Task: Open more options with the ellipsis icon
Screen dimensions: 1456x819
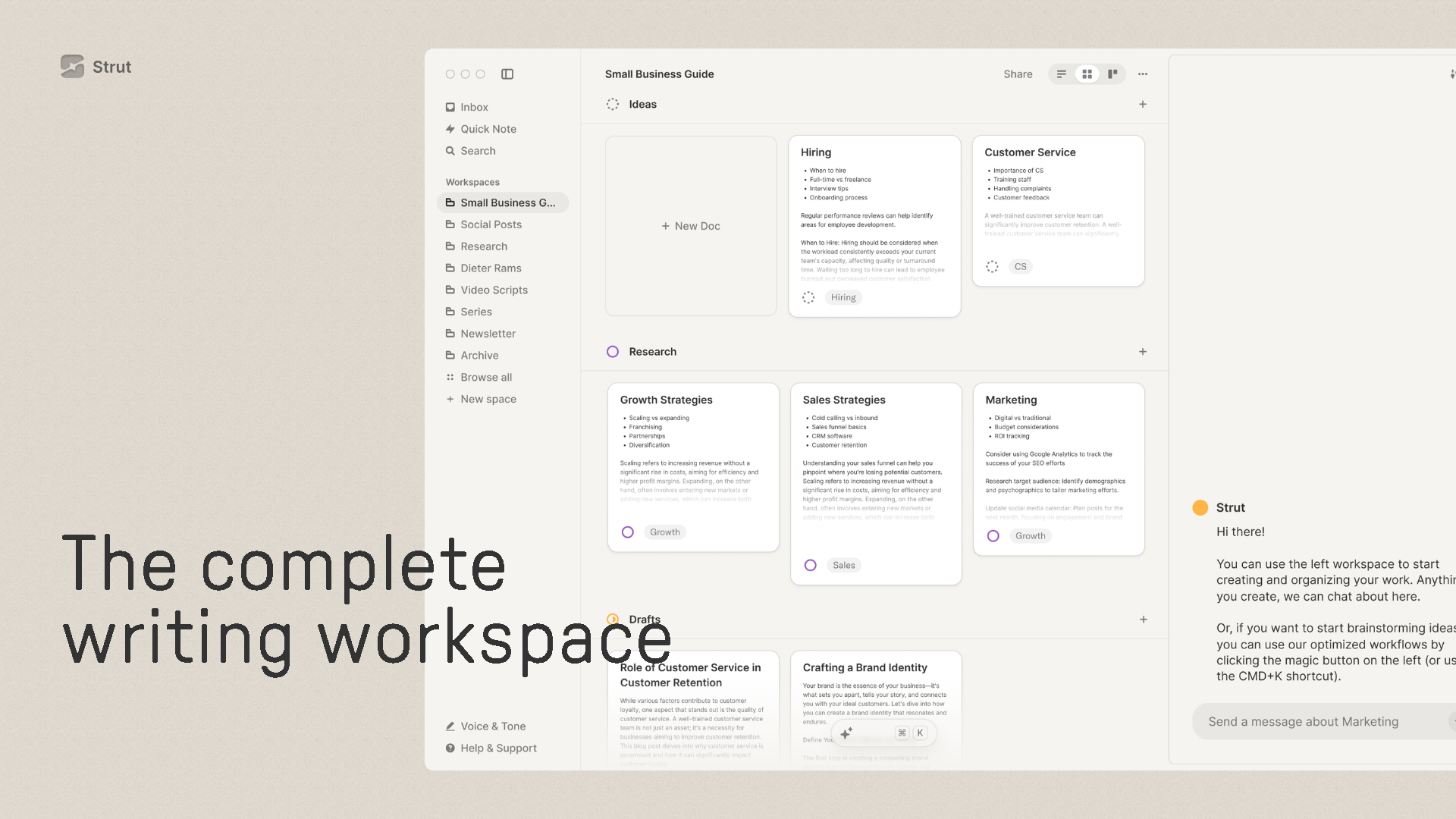Action: coord(1142,74)
